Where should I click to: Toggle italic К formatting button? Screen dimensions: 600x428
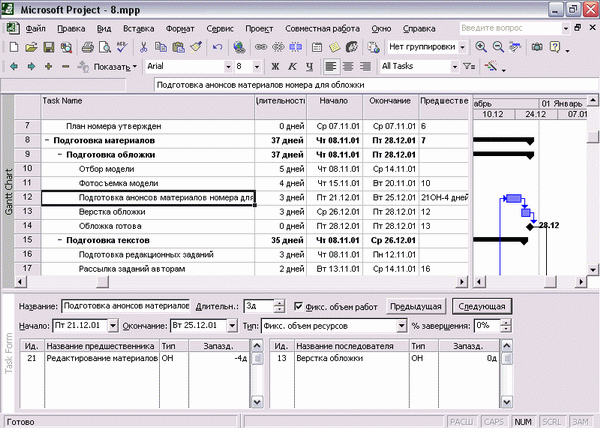click(x=292, y=67)
